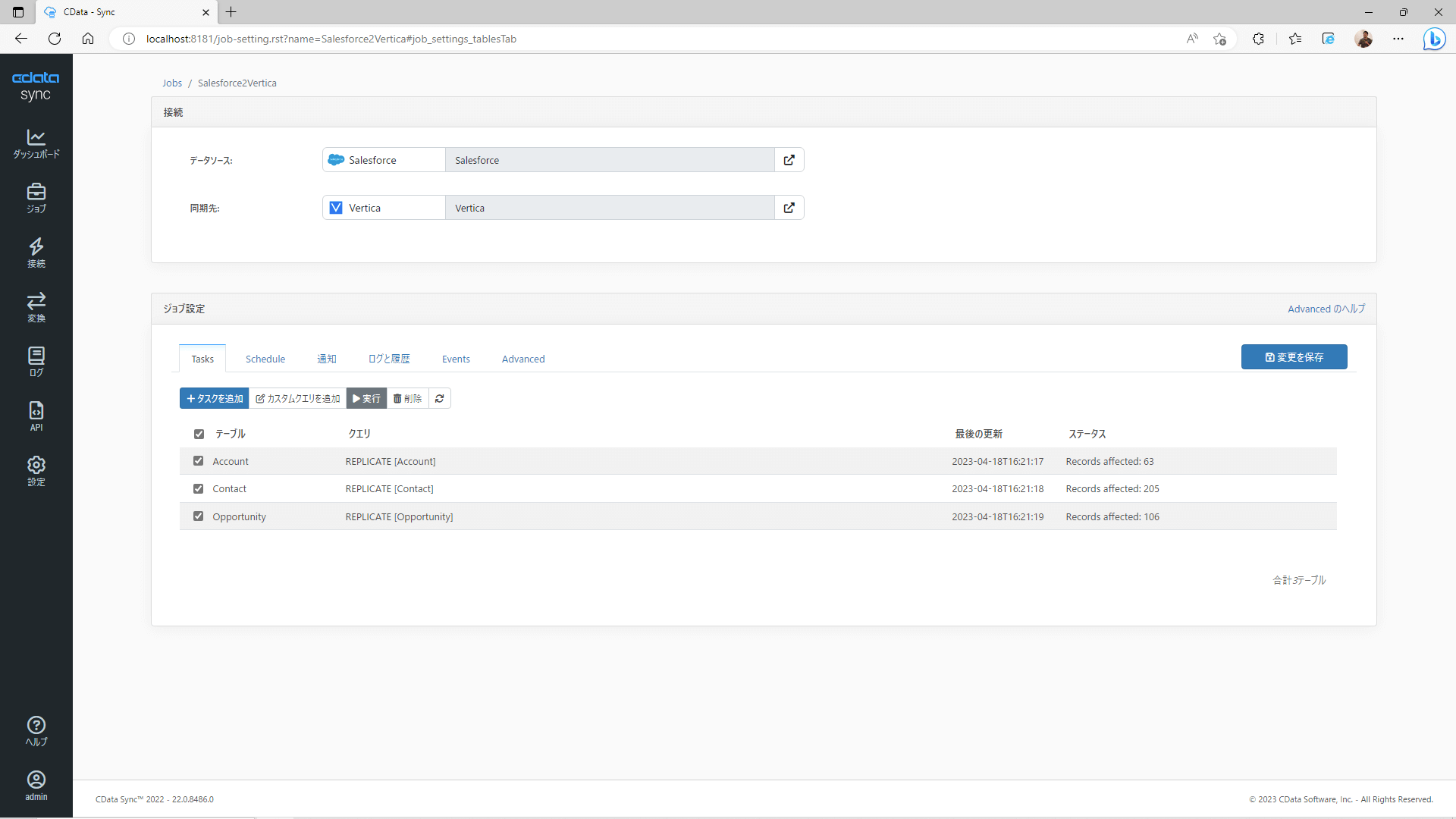
Task: Open browser Settings and more menu
Action: (1398, 39)
